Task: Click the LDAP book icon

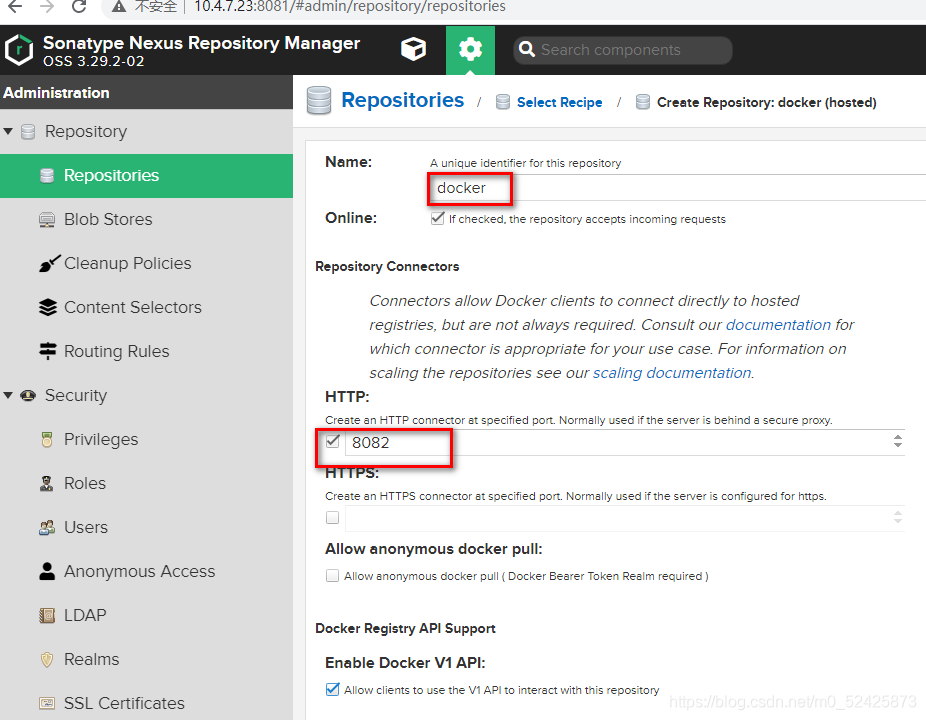Action: pos(47,615)
